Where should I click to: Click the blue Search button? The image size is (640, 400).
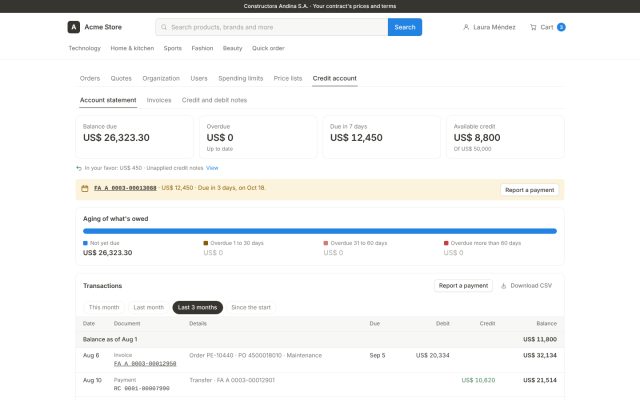coord(405,27)
